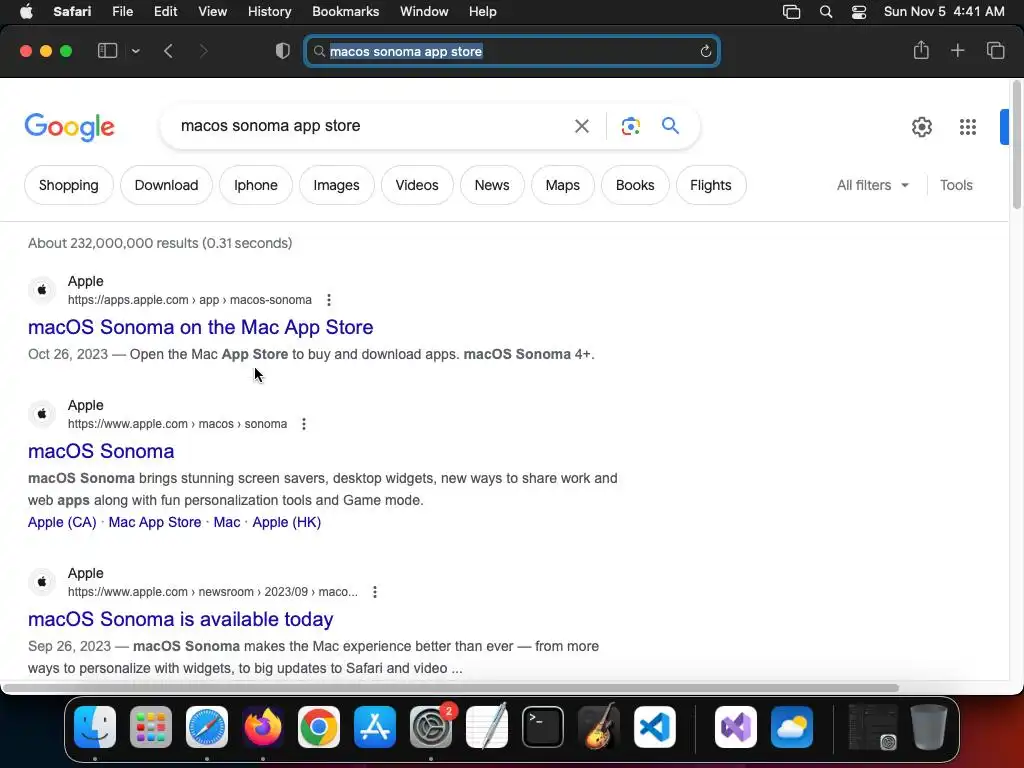The width and height of the screenshot is (1024, 768).
Task: Follow the Apple (CA) sitelink
Action: click(62, 522)
